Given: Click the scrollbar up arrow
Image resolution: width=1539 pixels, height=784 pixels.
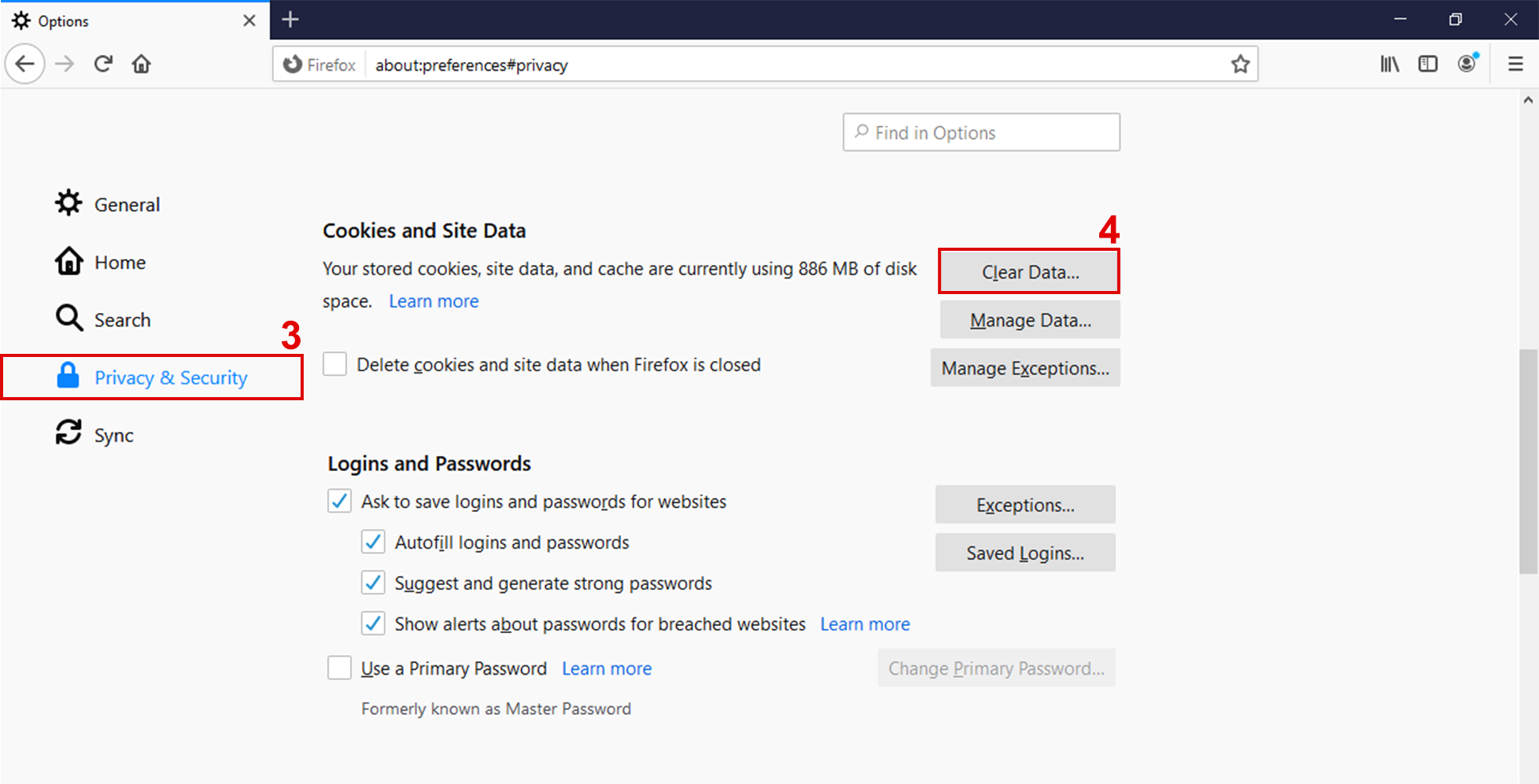Looking at the screenshot, I should (x=1528, y=100).
